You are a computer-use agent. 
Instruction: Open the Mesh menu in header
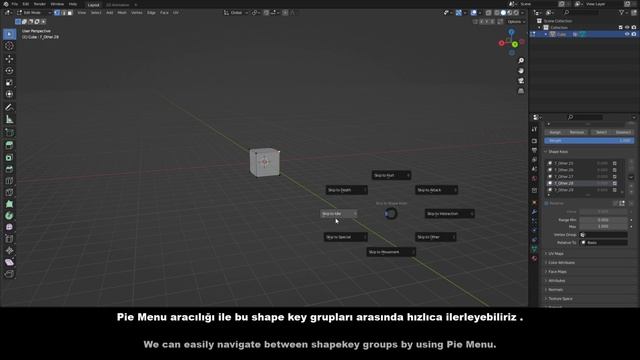tap(122, 13)
